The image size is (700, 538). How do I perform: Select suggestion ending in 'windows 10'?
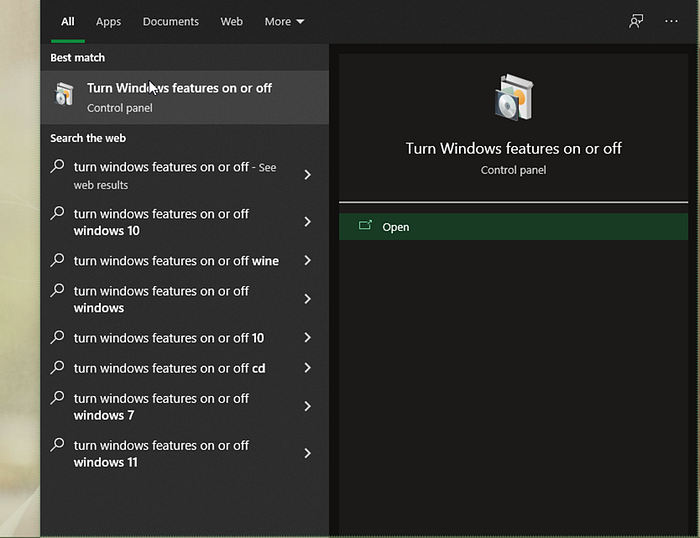tap(184, 222)
